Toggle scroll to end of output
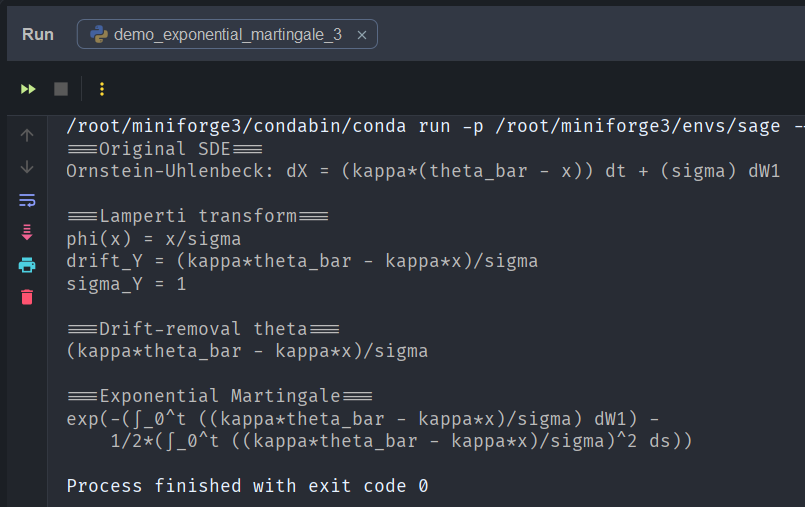Screen dimensions: 805x507 [27, 232]
